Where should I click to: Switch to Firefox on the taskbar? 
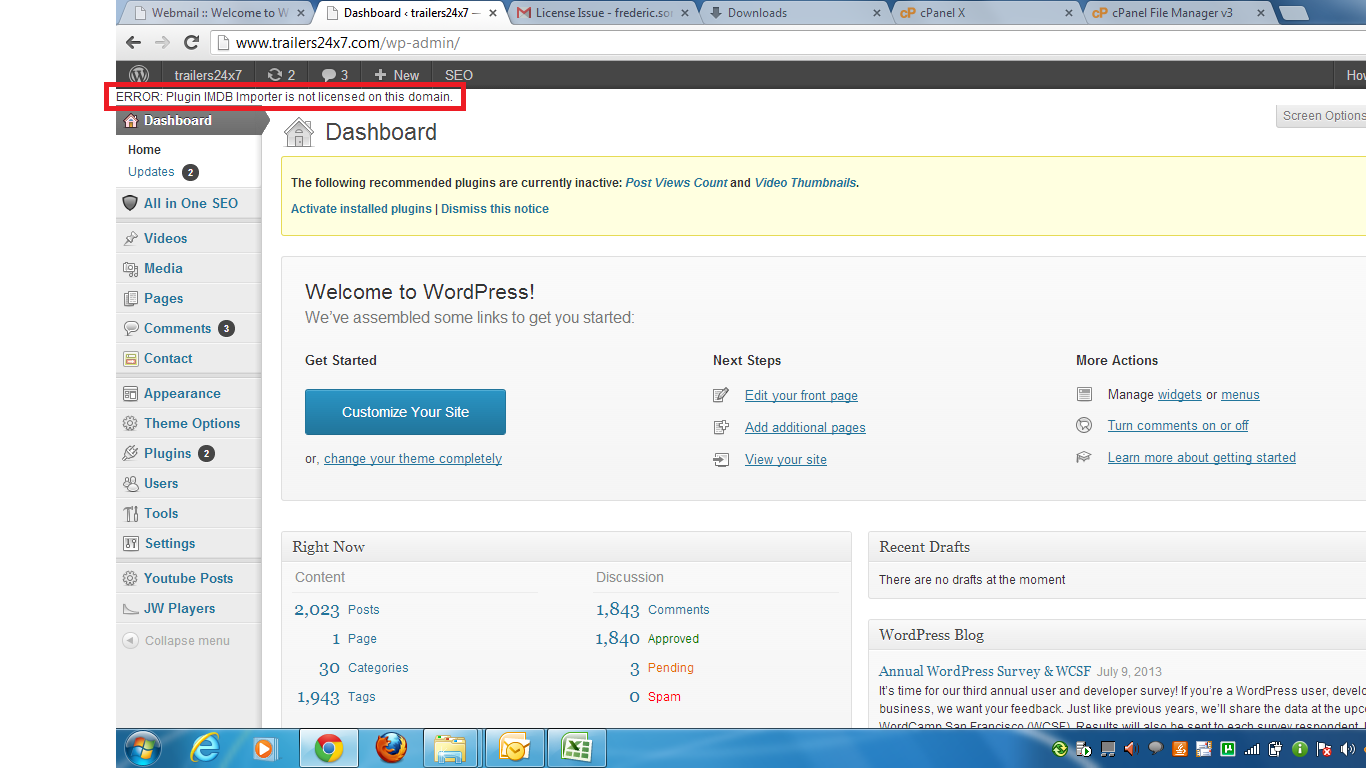click(x=392, y=748)
